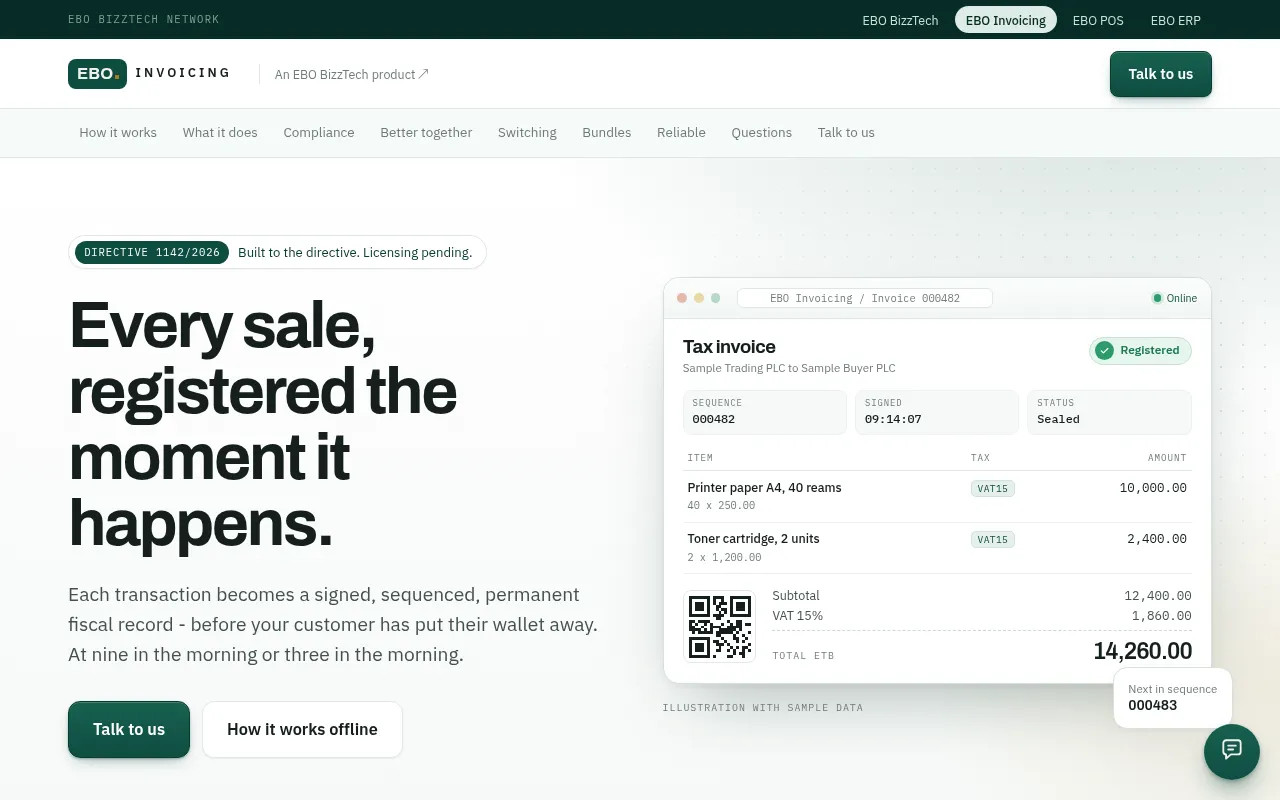Click the Next in sequence 000483 card
Screen dimensions: 1280x800
click(1172, 697)
